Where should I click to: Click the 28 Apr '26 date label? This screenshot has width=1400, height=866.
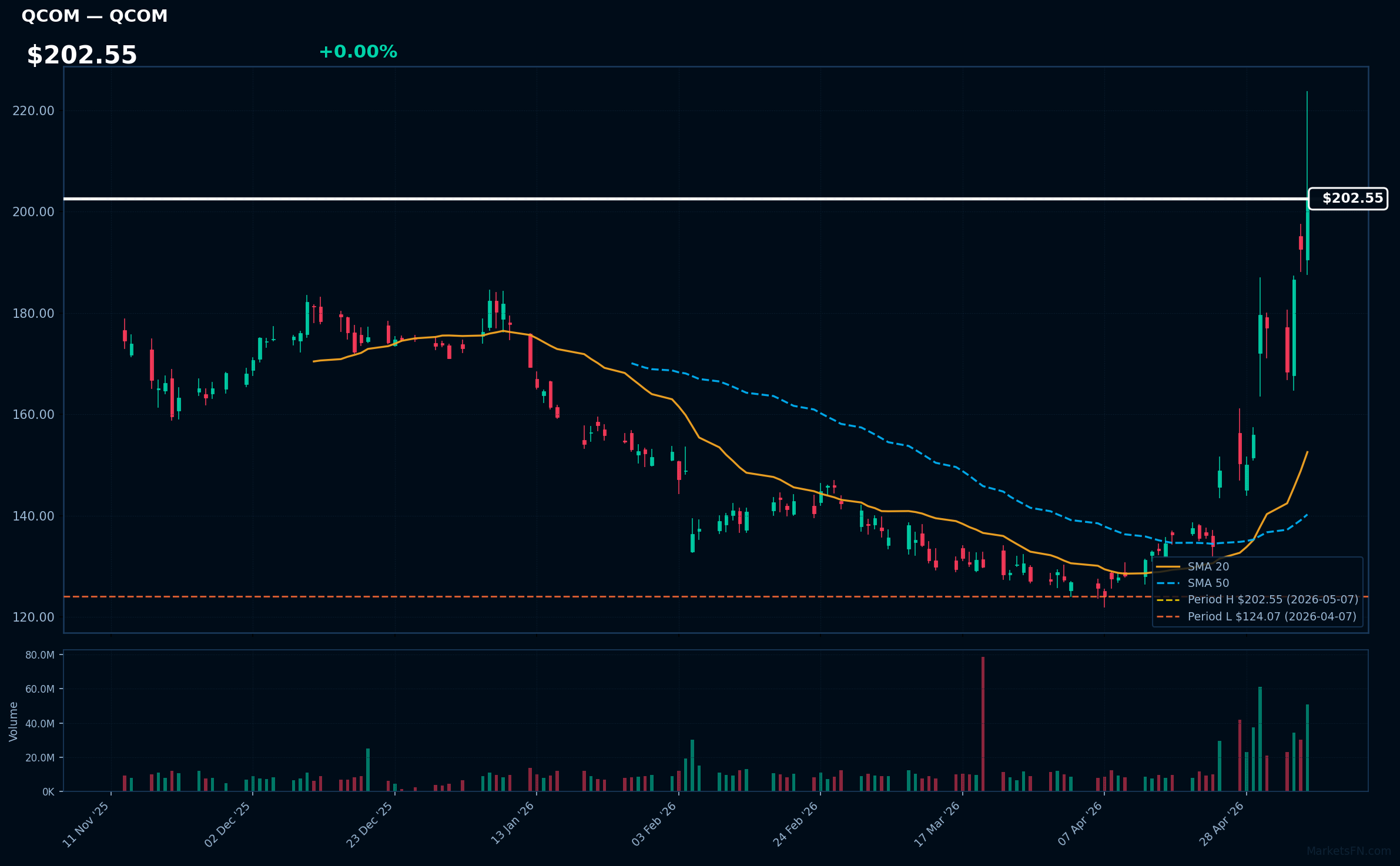pyautogui.click(x=1222, y=824)
